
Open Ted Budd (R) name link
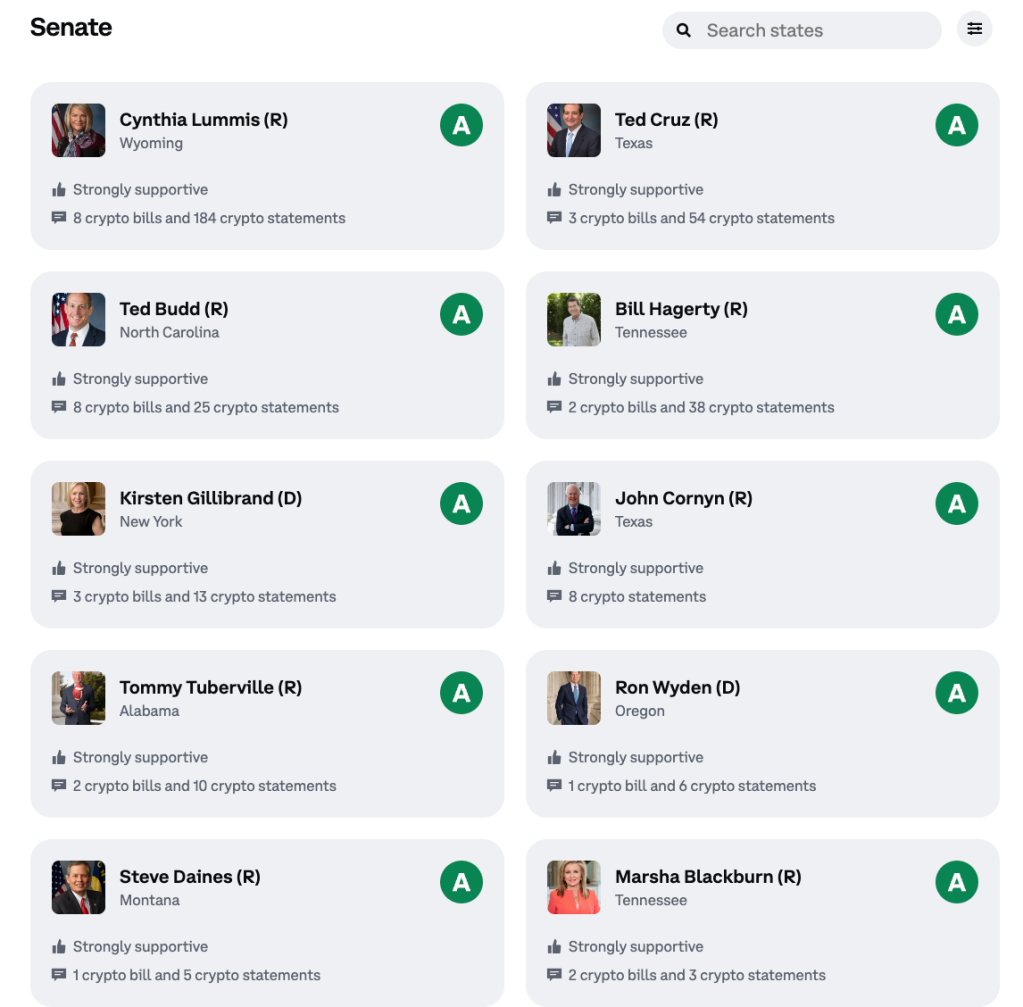pyautogui.click(x=174, y=309)
